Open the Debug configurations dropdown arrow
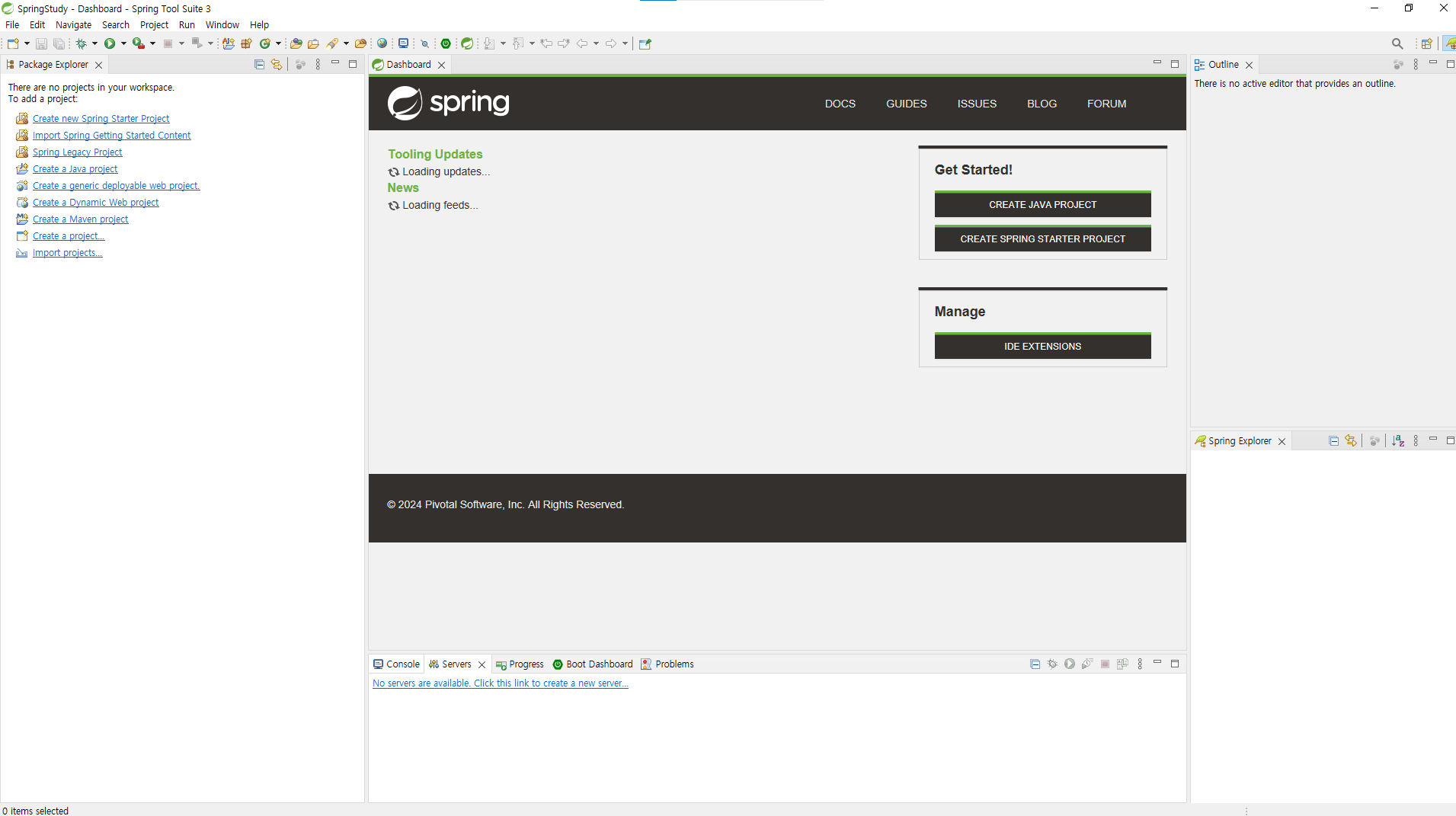Viewport: 1456px width, 816px height. point(94,43)
